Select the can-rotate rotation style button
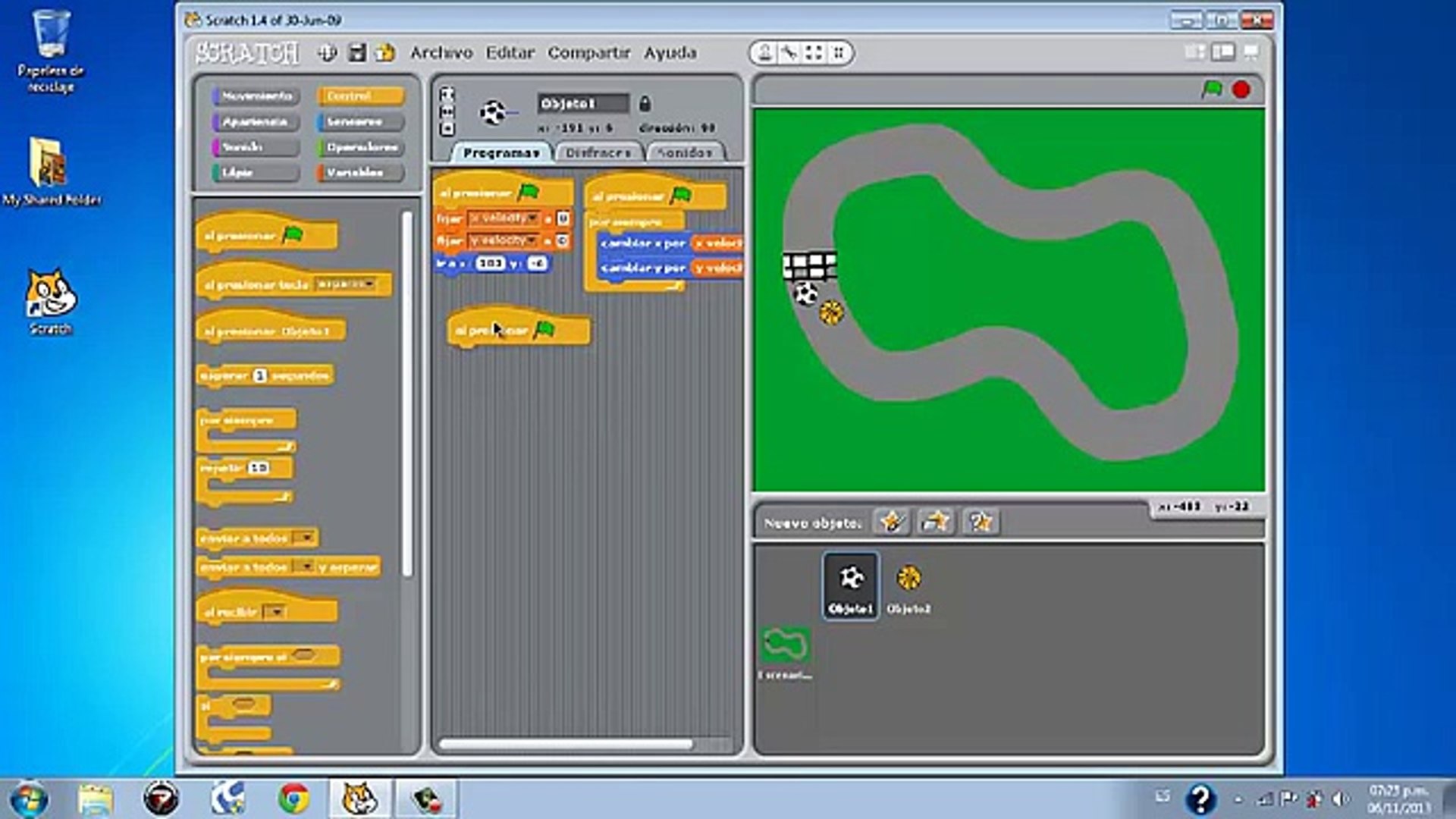This screenshot has height=819, width=1456. point(447,94)
